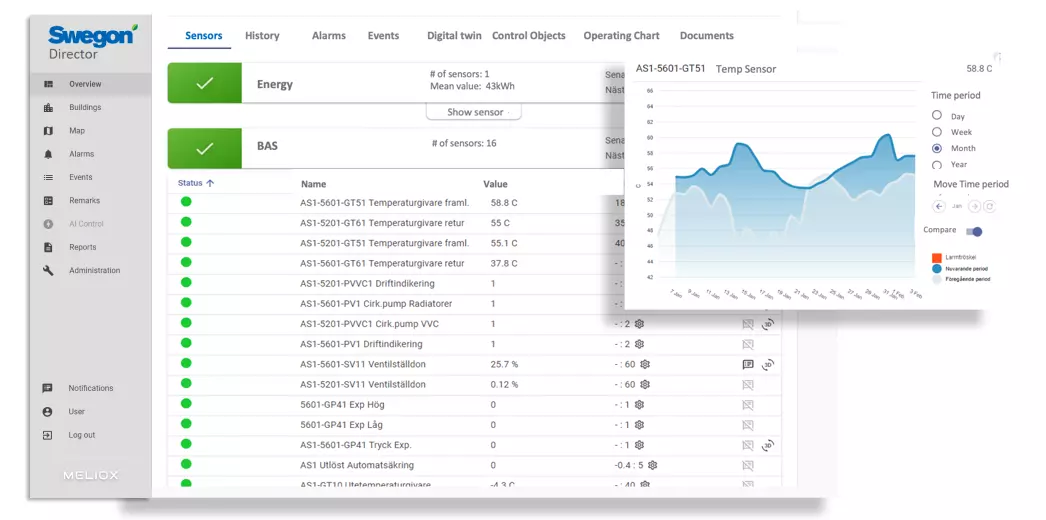Switch to the History tab
The height and width of the screenshot is (520, 1046).
[x=262, y=36]
